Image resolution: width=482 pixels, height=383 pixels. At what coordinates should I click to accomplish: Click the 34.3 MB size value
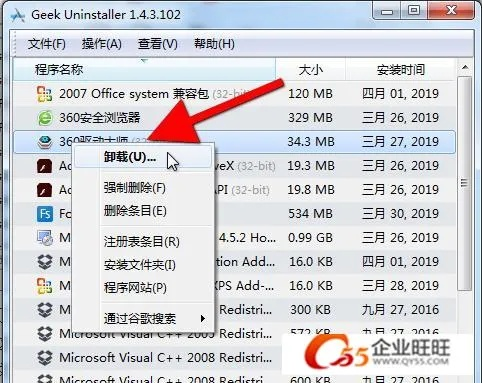pyautogui.click(x=311, y=142)
